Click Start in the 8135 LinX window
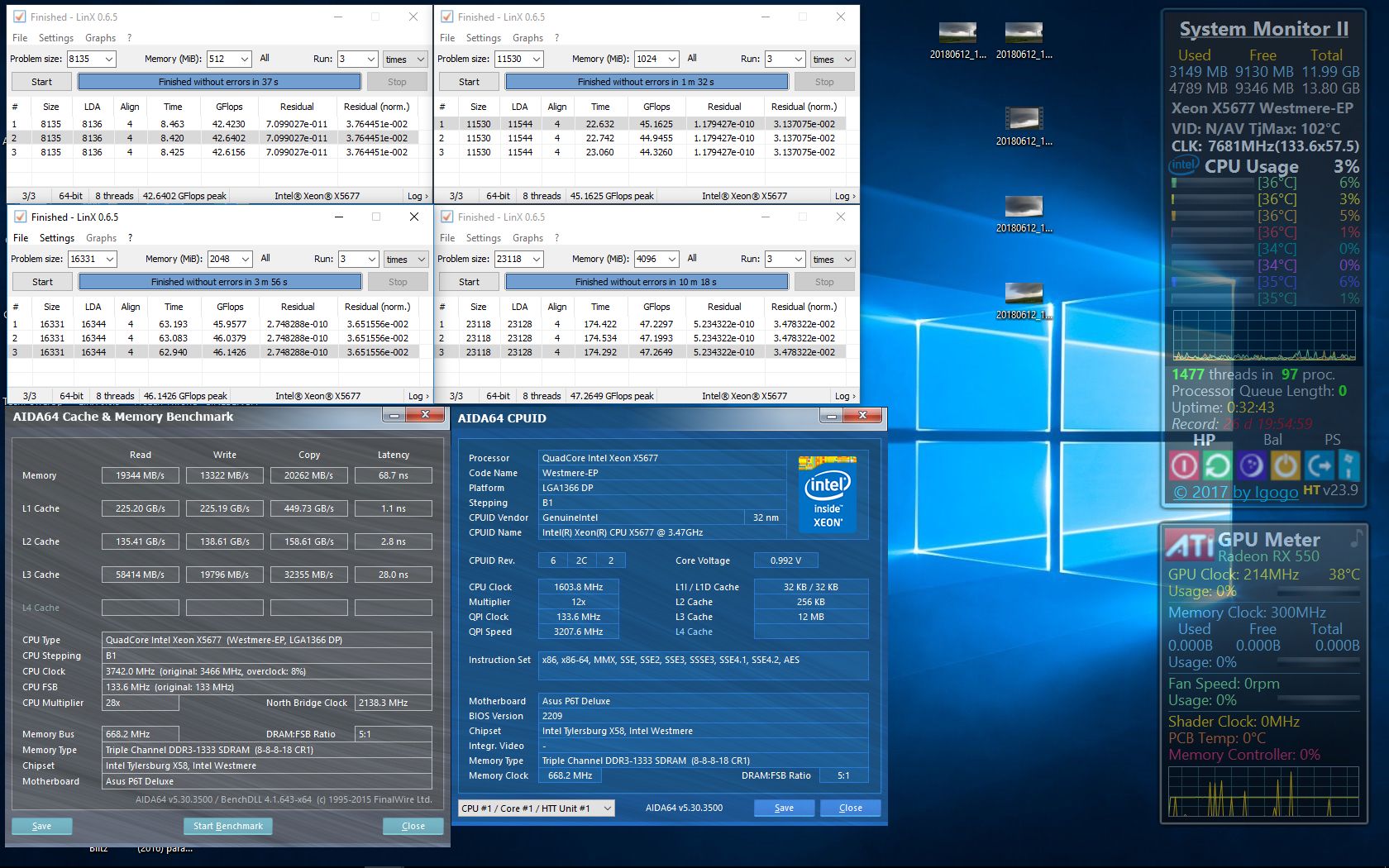This screenshot has width=1389, height=868. click(41, 82)
